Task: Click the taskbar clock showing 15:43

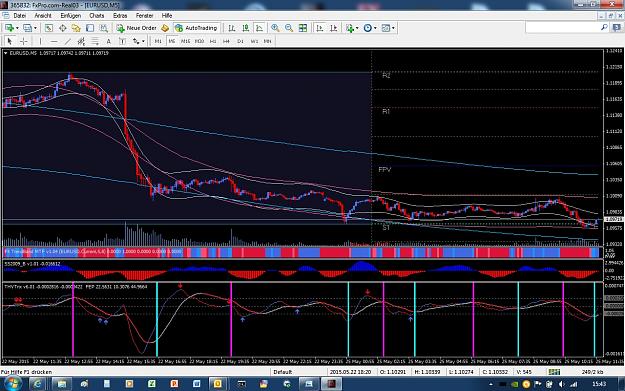Action: (x=599, y=384)
